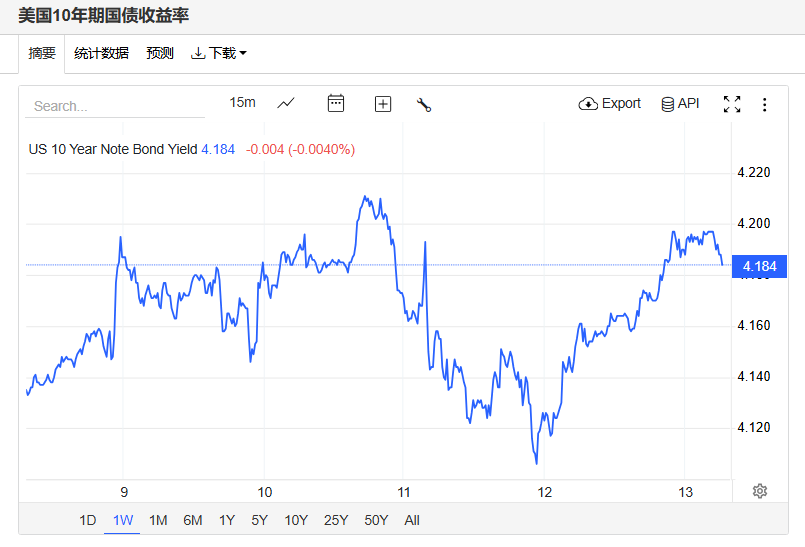Click the date 9 x-axis label
Image resolution: width=805 pixels, height=547 pixels.
[x=124, y=492]
